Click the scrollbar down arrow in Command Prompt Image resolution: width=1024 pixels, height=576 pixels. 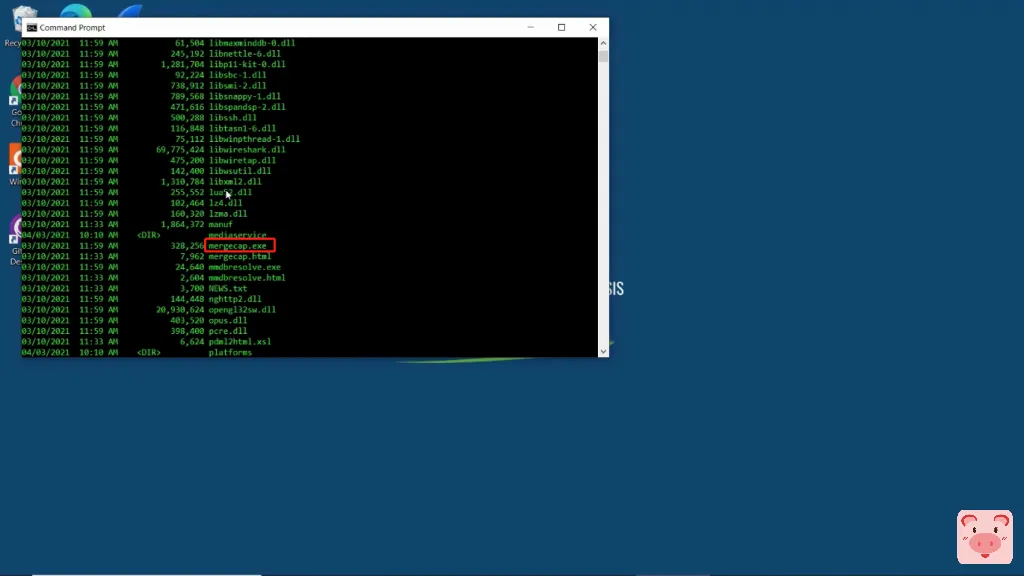pos(603,351)
